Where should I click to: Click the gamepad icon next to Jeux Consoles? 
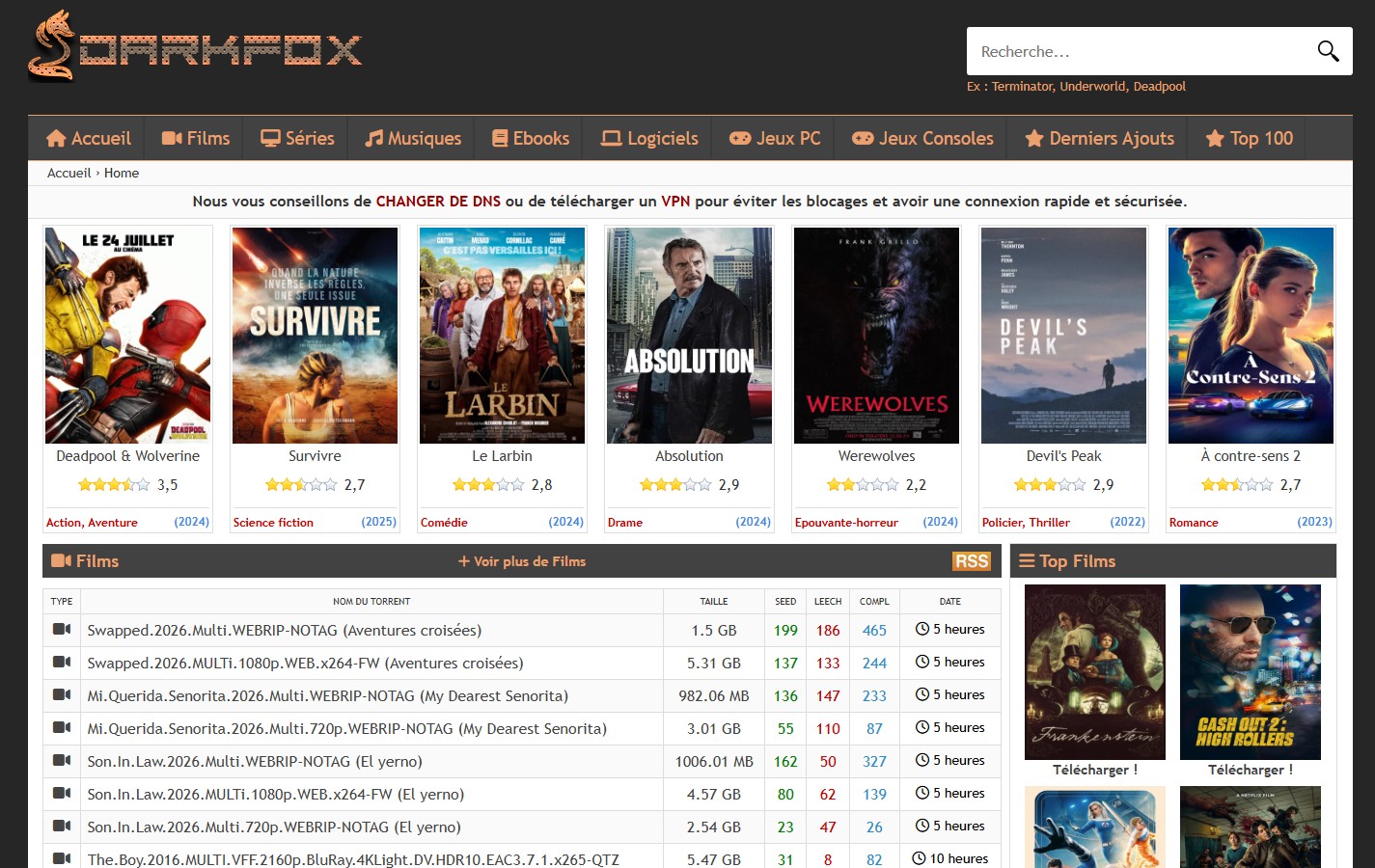[863, 138]
